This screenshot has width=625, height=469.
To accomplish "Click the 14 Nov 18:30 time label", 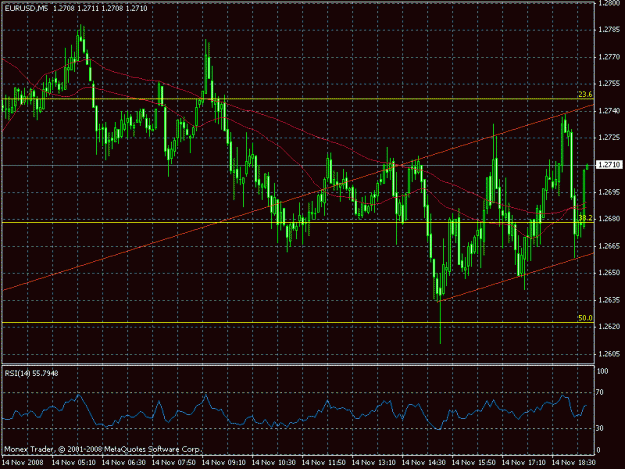I will click(573, 463).
